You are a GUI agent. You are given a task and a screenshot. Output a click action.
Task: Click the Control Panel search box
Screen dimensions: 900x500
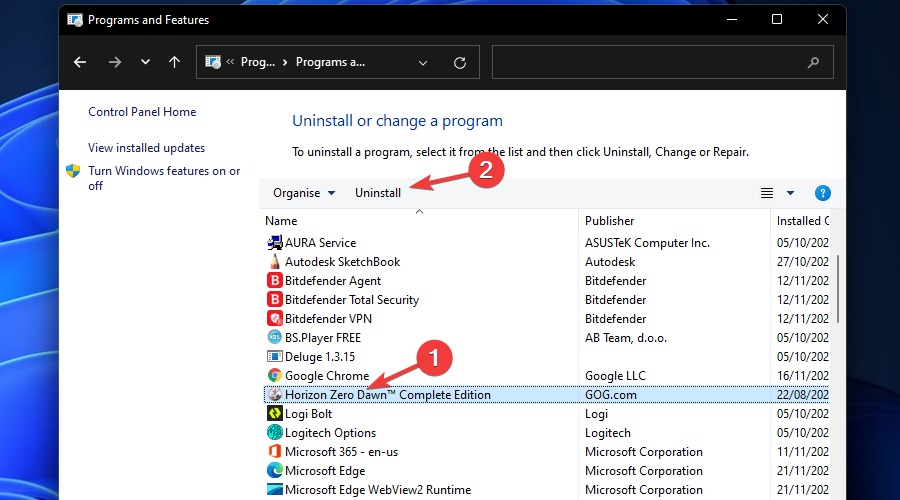(x=660, y=62)
